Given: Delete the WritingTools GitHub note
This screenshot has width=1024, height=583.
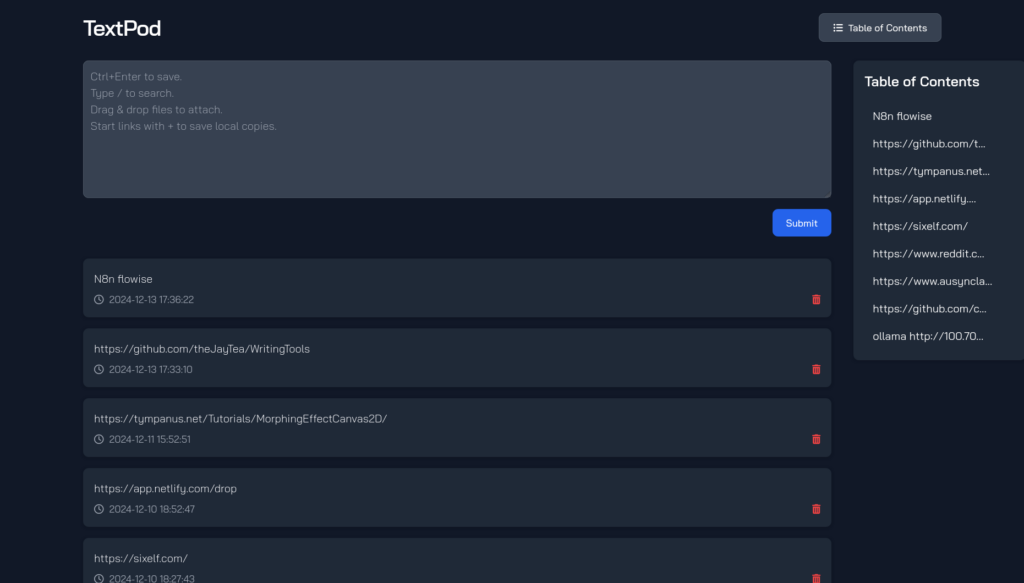Looking at the screenshot, I should (816, 369).
